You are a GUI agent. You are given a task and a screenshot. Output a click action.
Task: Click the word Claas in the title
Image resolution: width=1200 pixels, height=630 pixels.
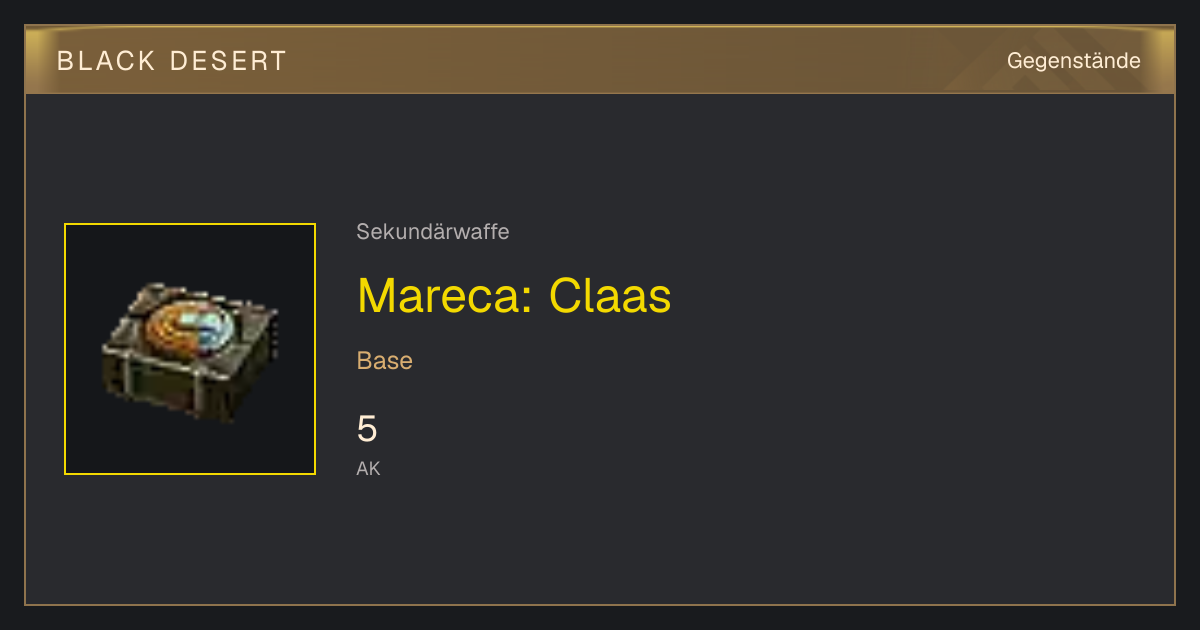point(610,295)
